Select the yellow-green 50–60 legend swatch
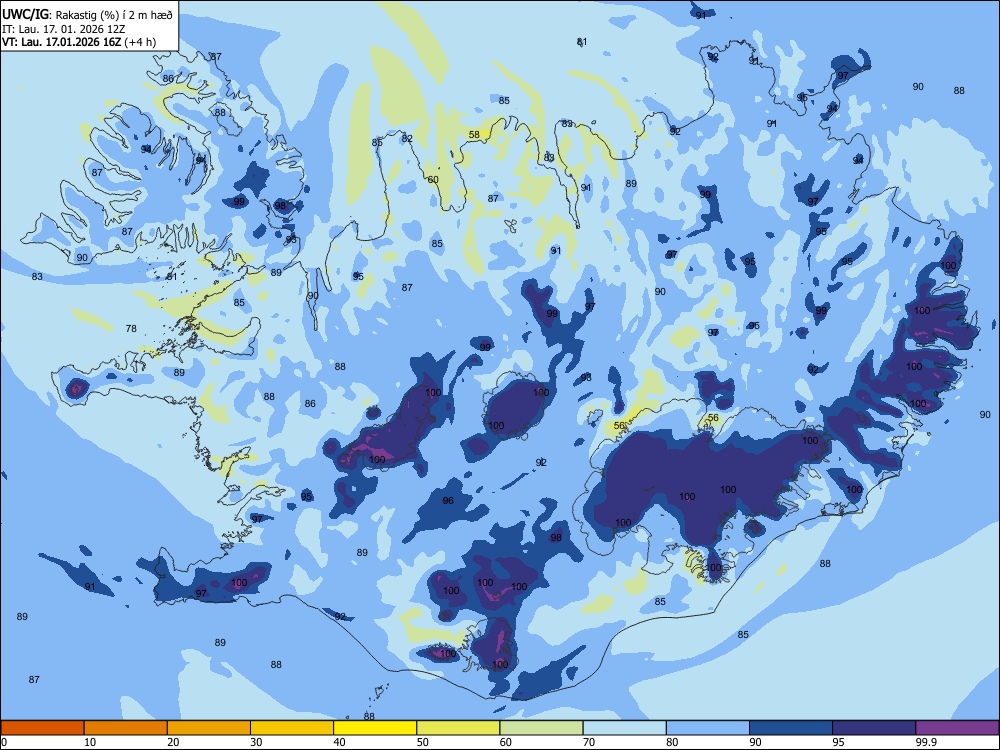The height and width of the screenshot is (750, 1000). (x=458, y=728)
